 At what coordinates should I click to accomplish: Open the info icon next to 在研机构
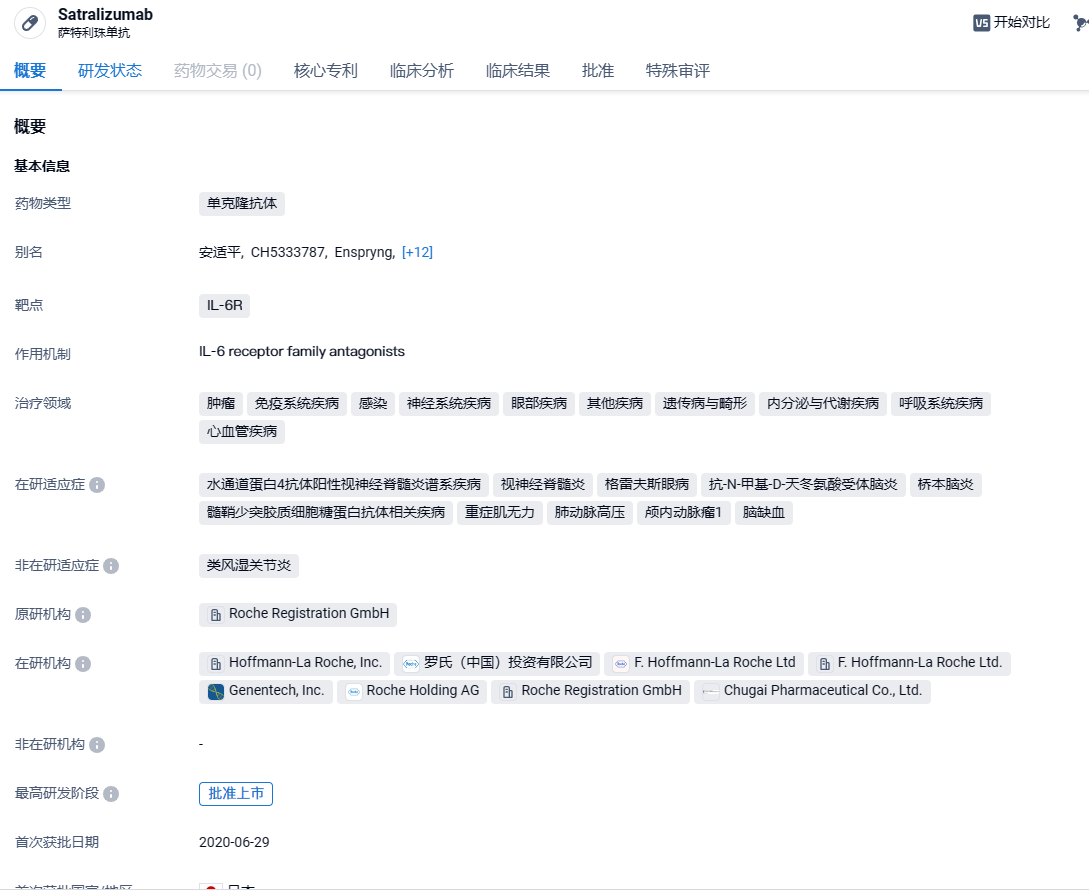click(83, 664)
